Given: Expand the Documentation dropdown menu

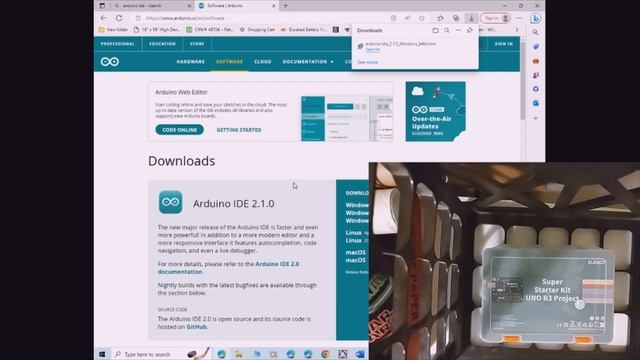Looking at the screenshot, I should click(x=308, y=62).
